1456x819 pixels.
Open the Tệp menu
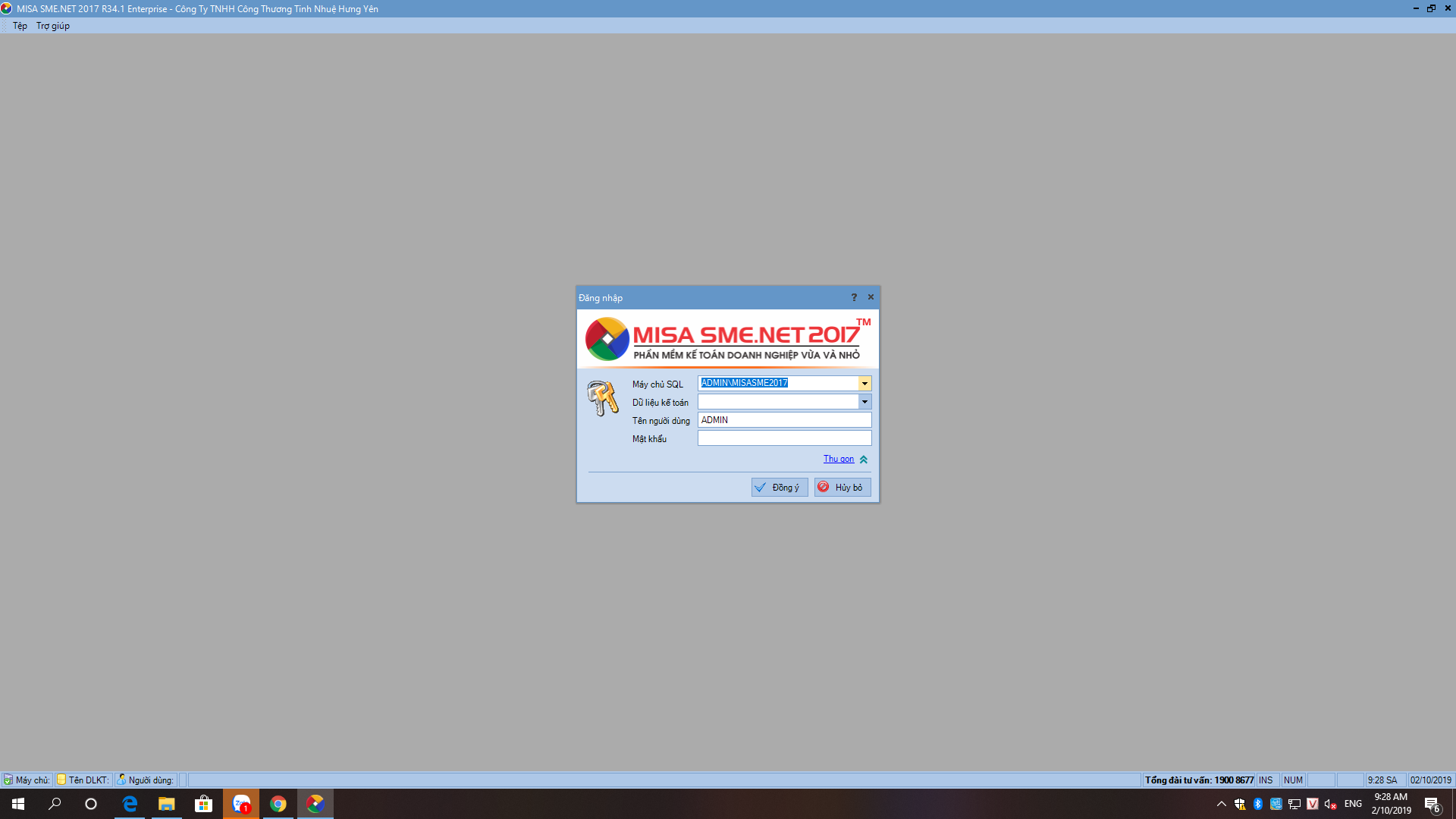(20, 26)
